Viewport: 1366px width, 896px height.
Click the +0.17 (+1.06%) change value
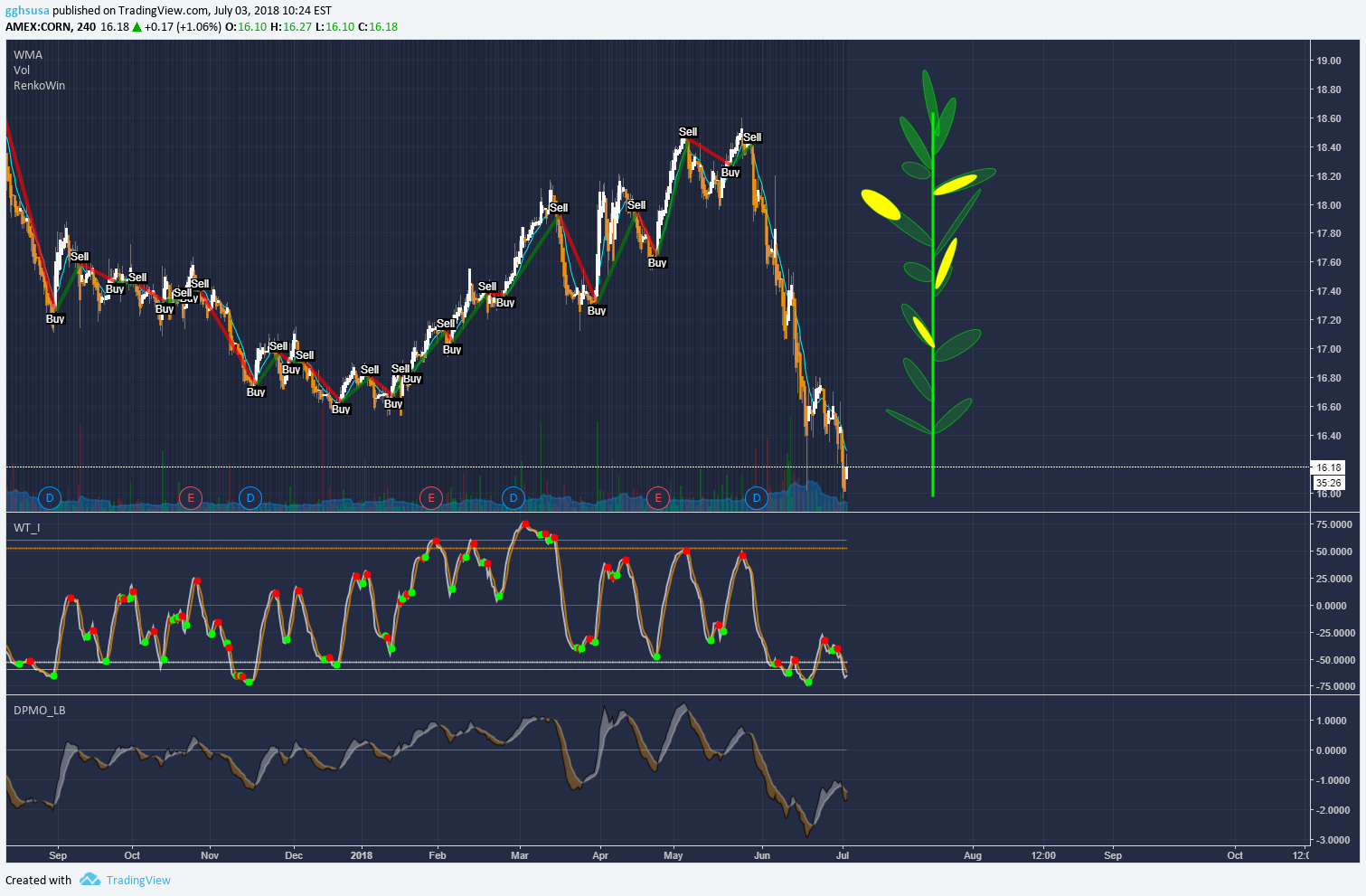[183, 27]
